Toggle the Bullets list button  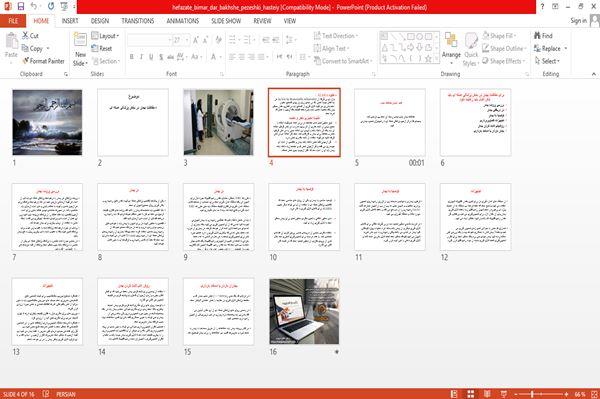pos(233,40)
